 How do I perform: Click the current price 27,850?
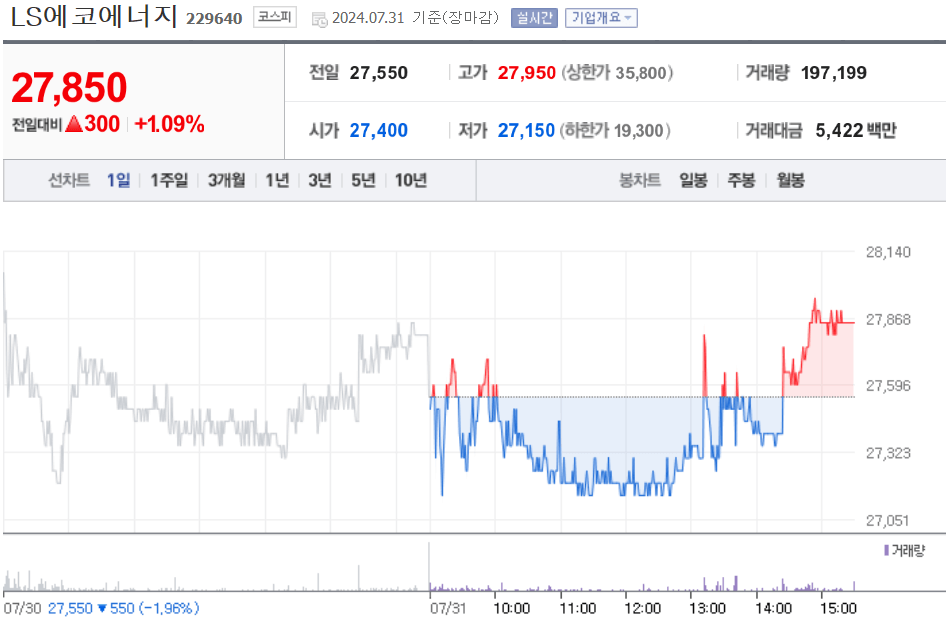coord(69,87)
